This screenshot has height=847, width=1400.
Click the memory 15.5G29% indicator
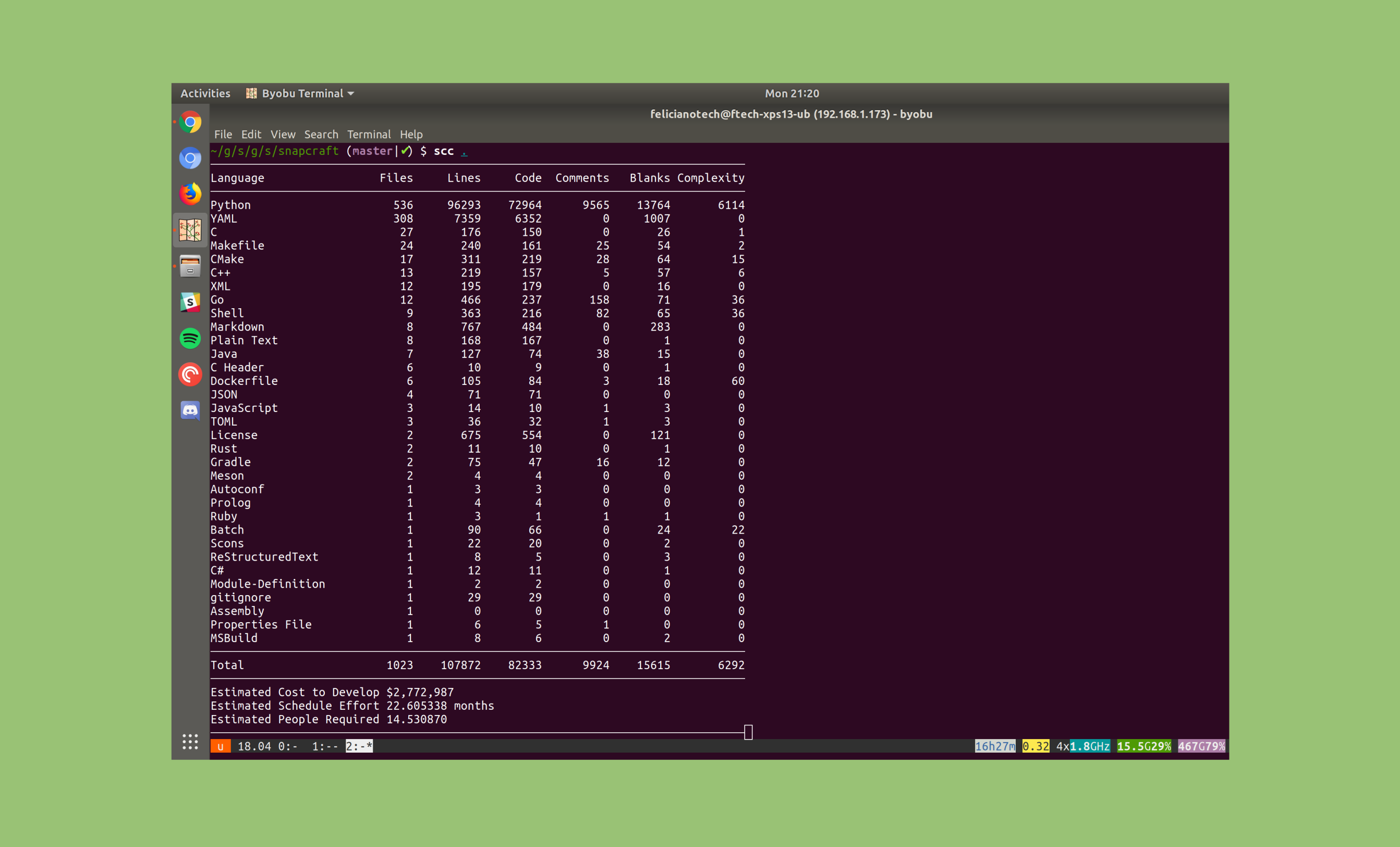tap(1144, 746)
